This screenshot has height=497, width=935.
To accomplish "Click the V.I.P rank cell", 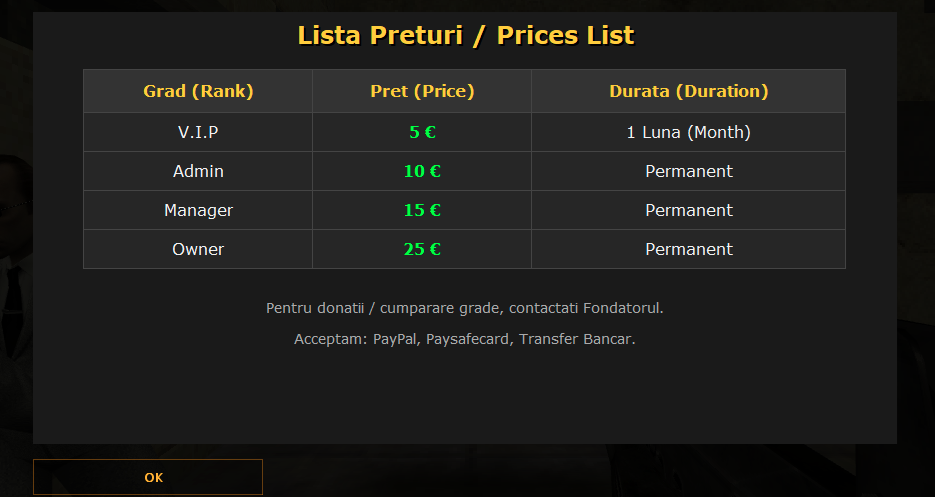I will coord(198,132).
